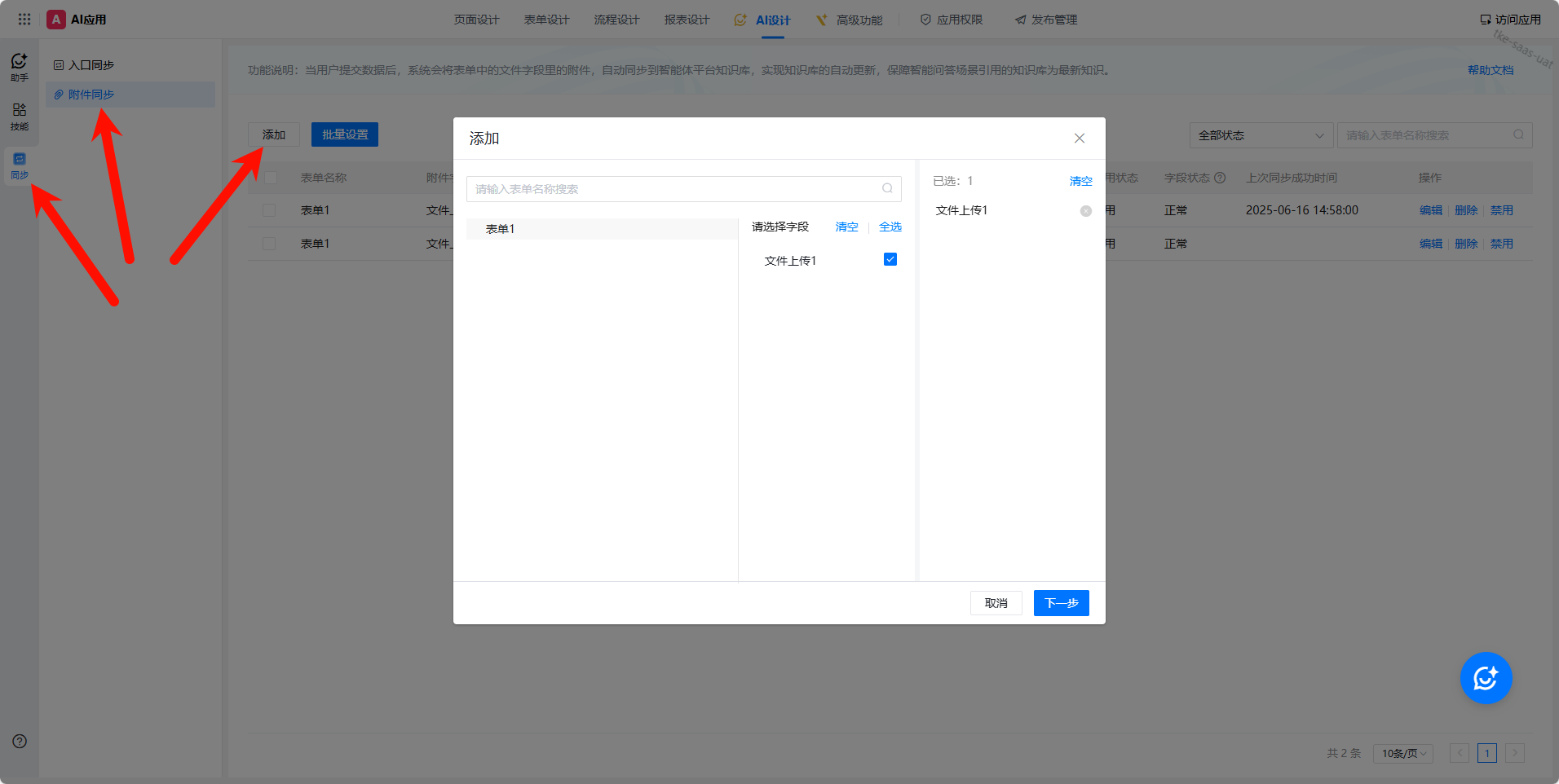
Task: Select 表单1 in the form list
Action: (500, 229)
